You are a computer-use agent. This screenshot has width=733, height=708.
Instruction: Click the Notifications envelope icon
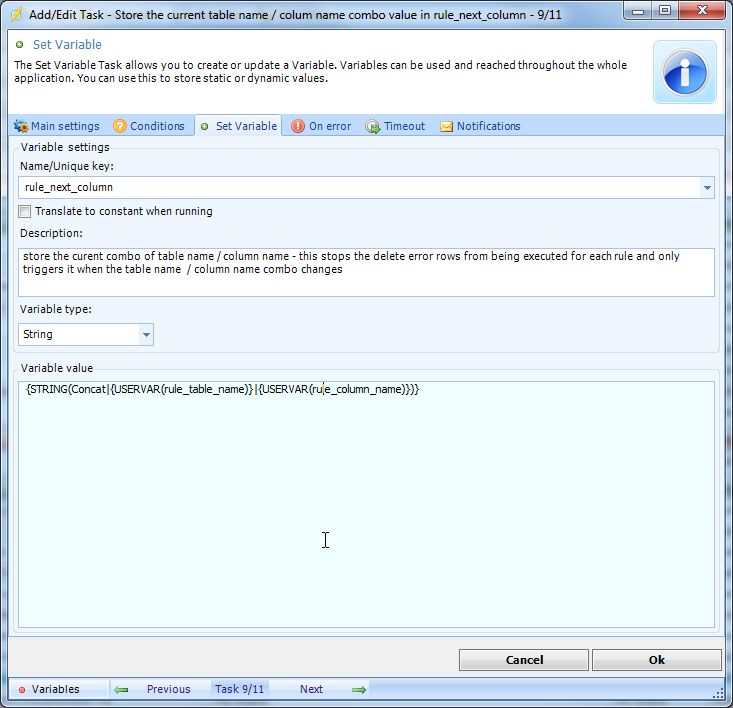pyautogui.click(x=446, y=126)
